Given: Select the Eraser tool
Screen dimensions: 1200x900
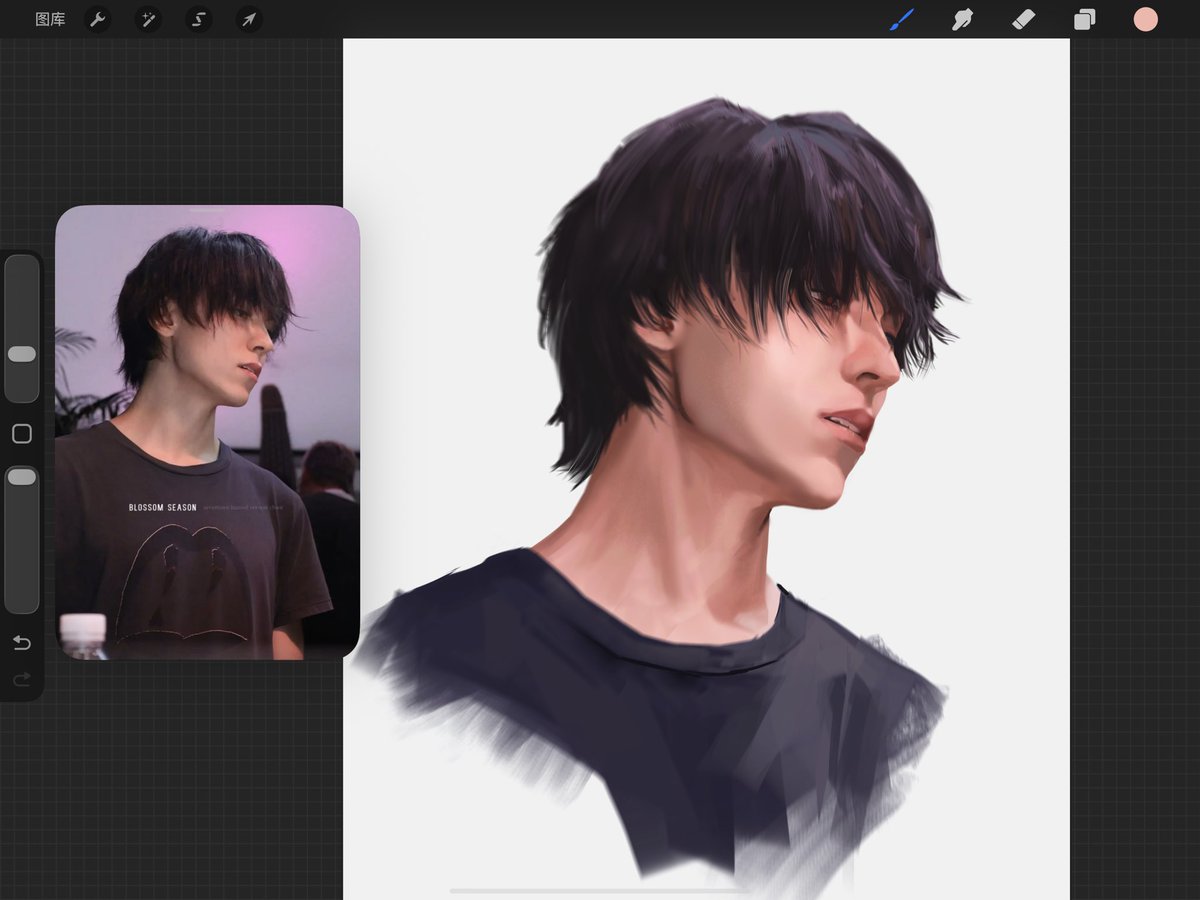Looking at the screenshot, I should tap(1023, 19).
